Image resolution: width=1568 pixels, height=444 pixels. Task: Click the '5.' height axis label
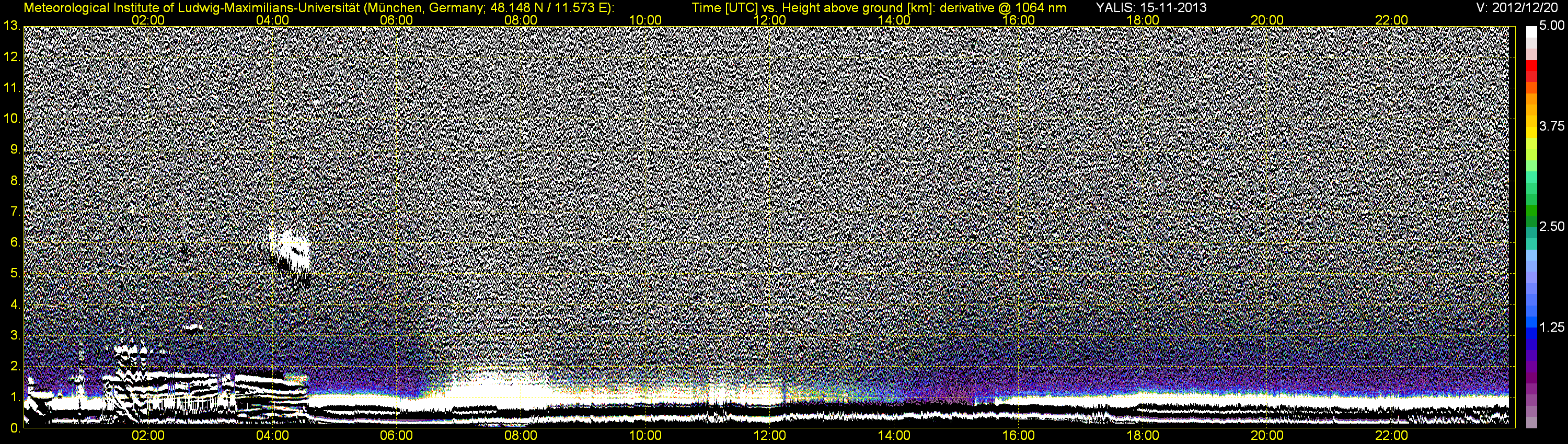click(15, 274)
